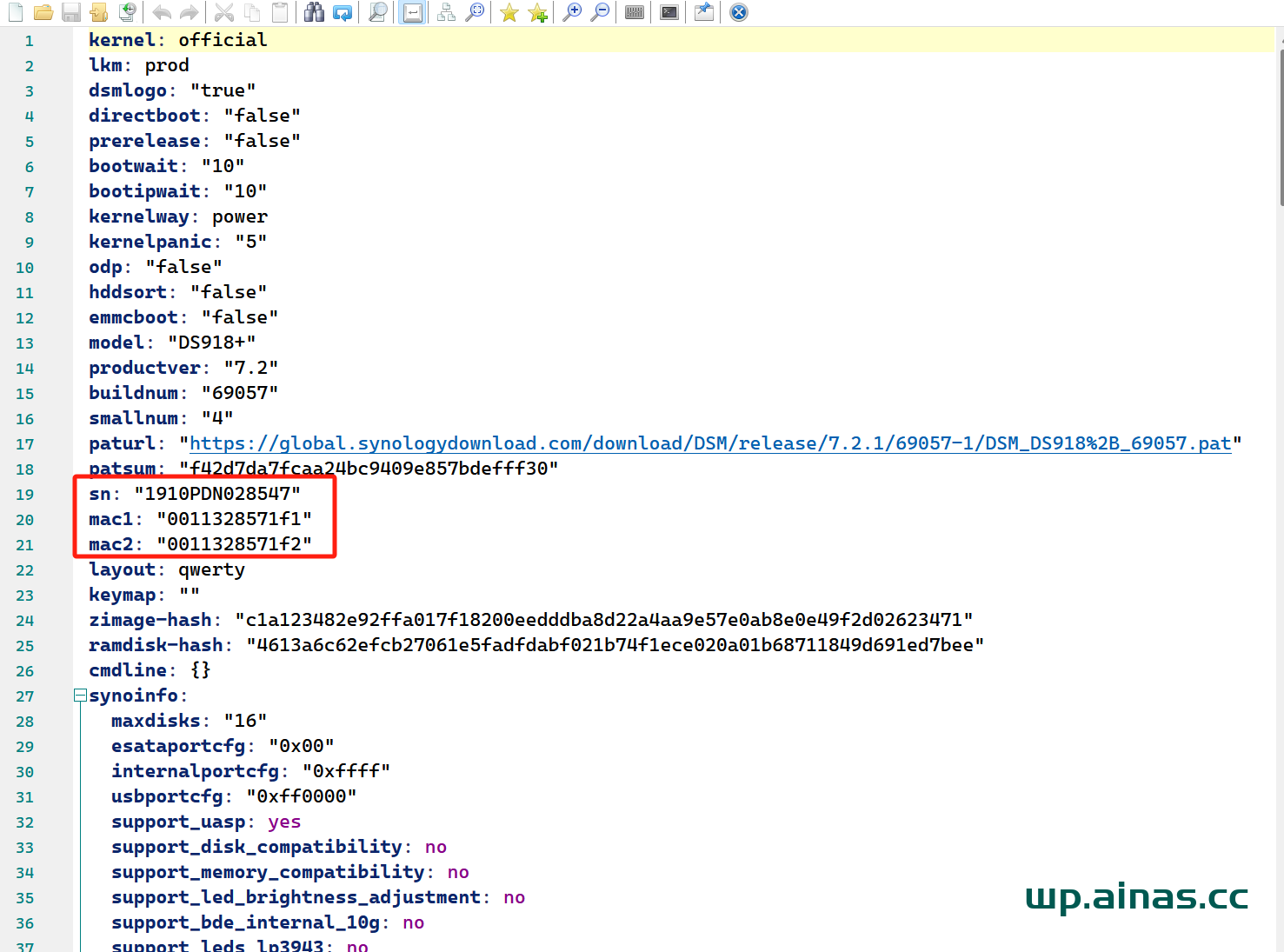This screenshot has width=1284, height=952.
Task: Place cursor in the sn value 1910PDN028547
Action: 217,494
